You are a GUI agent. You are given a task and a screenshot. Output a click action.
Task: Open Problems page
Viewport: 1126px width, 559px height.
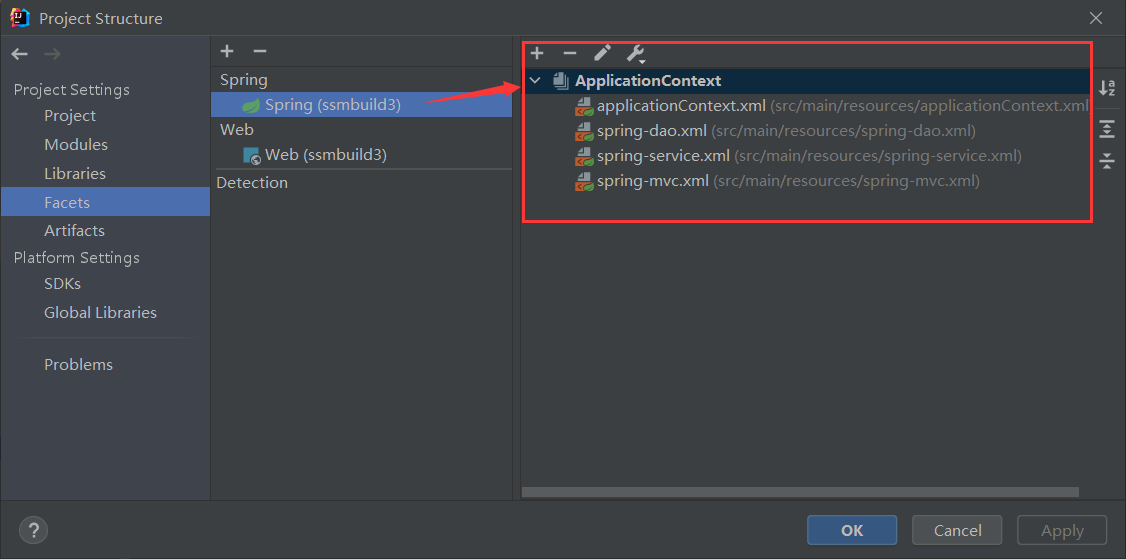78,364
